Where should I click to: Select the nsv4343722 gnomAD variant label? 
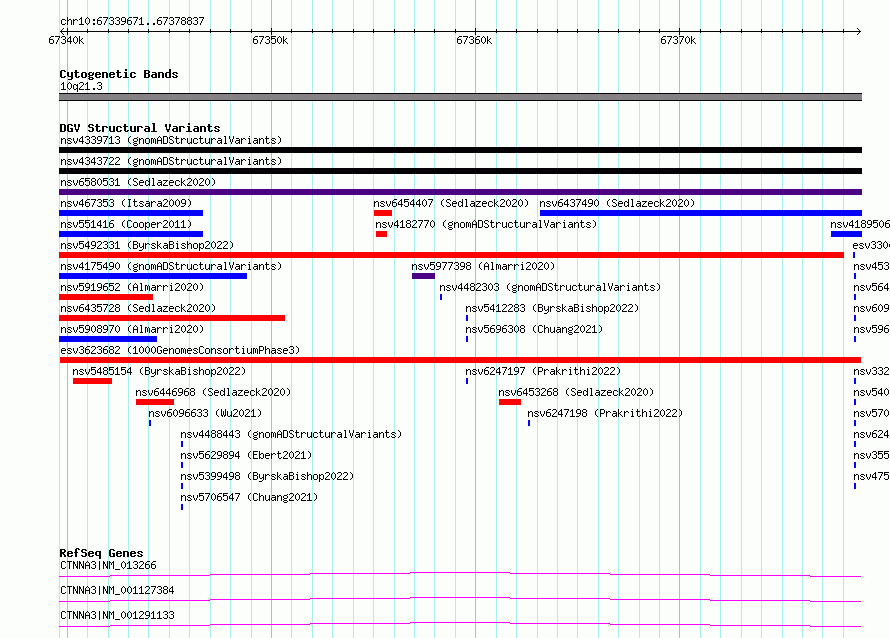[171, 161]
